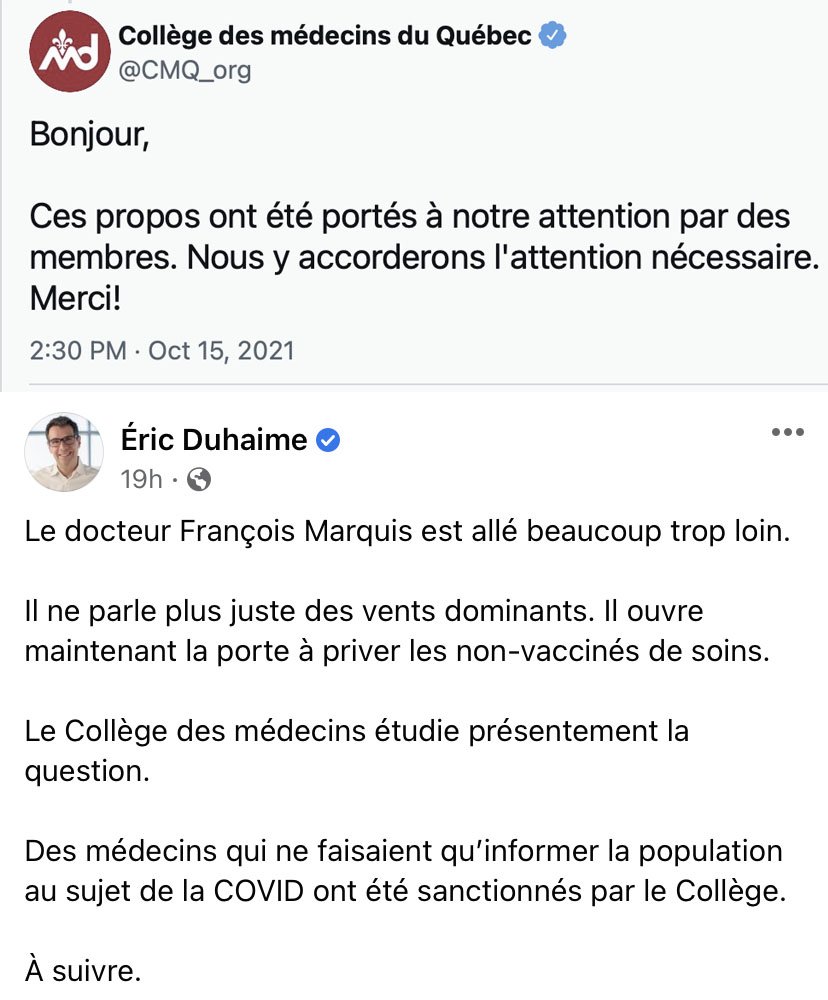Open Éric Duhaime's profile name
Screen dimensions: 828x1000
click(x=214, y=439)
